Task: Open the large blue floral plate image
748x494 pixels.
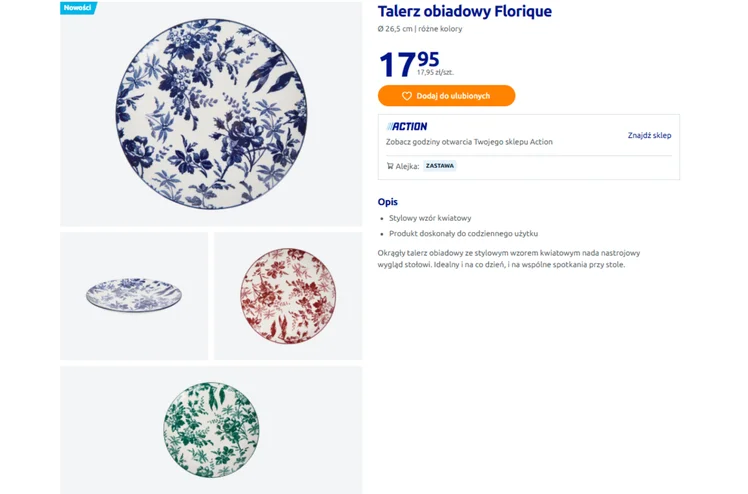Action: tap(211, 114)
